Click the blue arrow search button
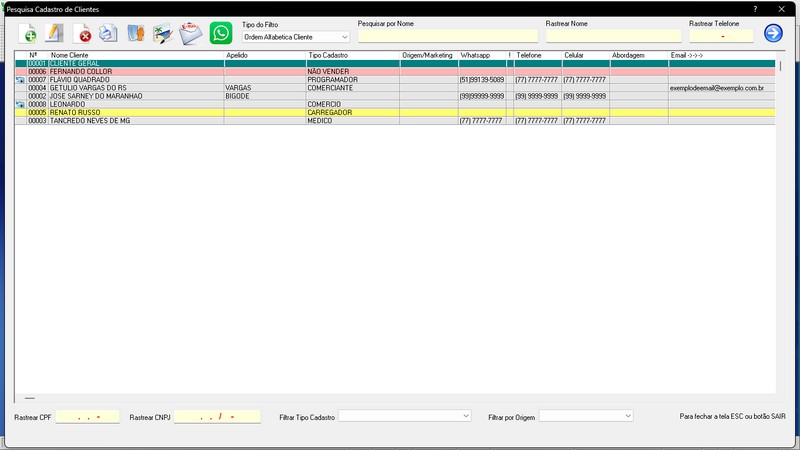This screenshot has width=800, height=450. point(773,33)
